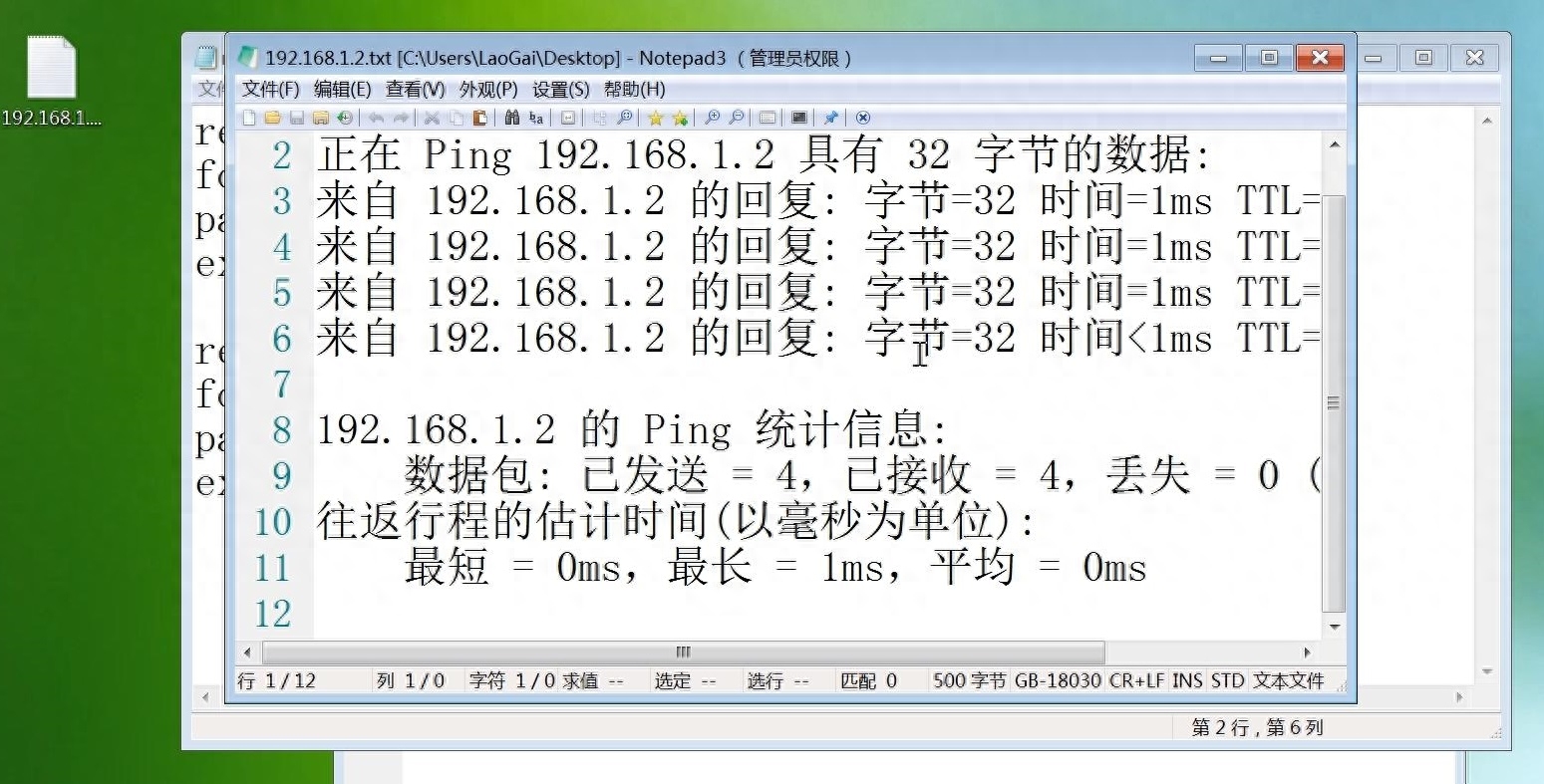Click line number 7 in the margin

click(281, 385)
